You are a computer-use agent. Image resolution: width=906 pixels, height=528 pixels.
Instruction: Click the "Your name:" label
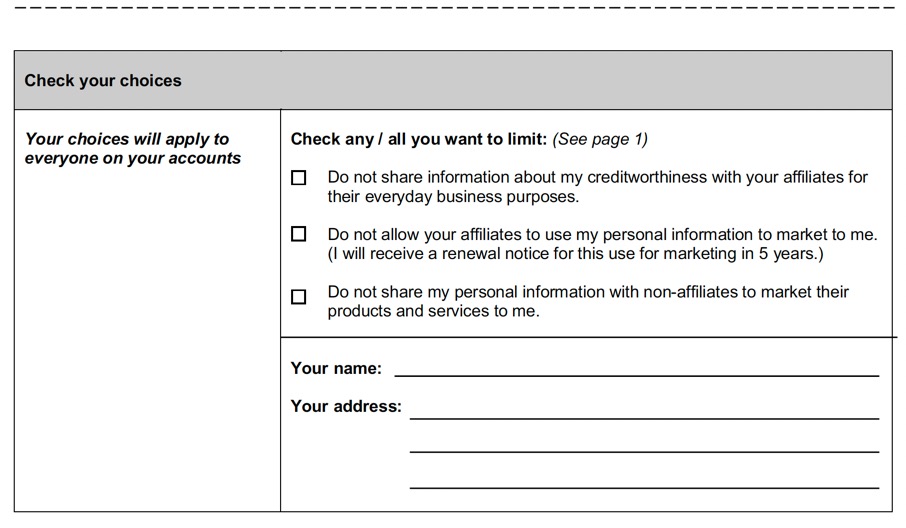click(x=336, y=369)
